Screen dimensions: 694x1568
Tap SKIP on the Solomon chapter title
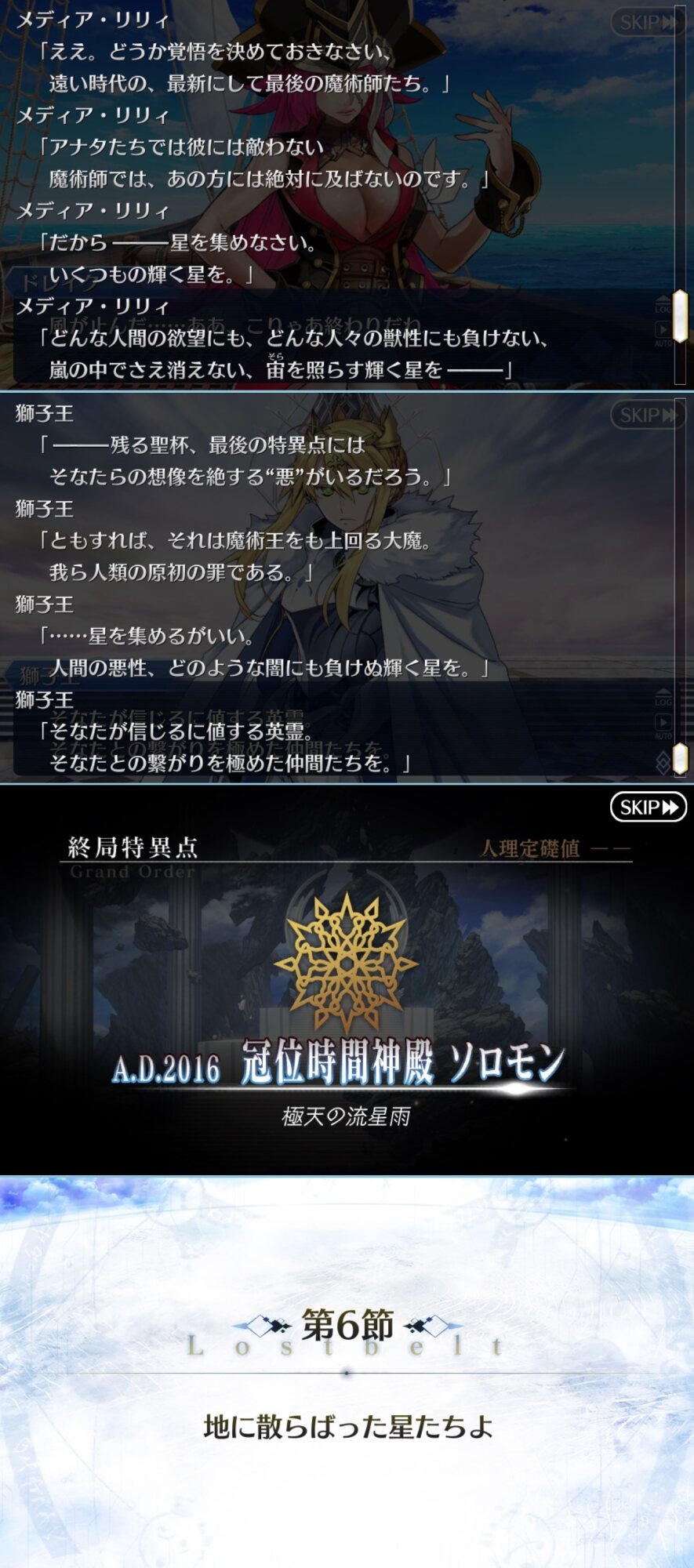click(648, 807)
